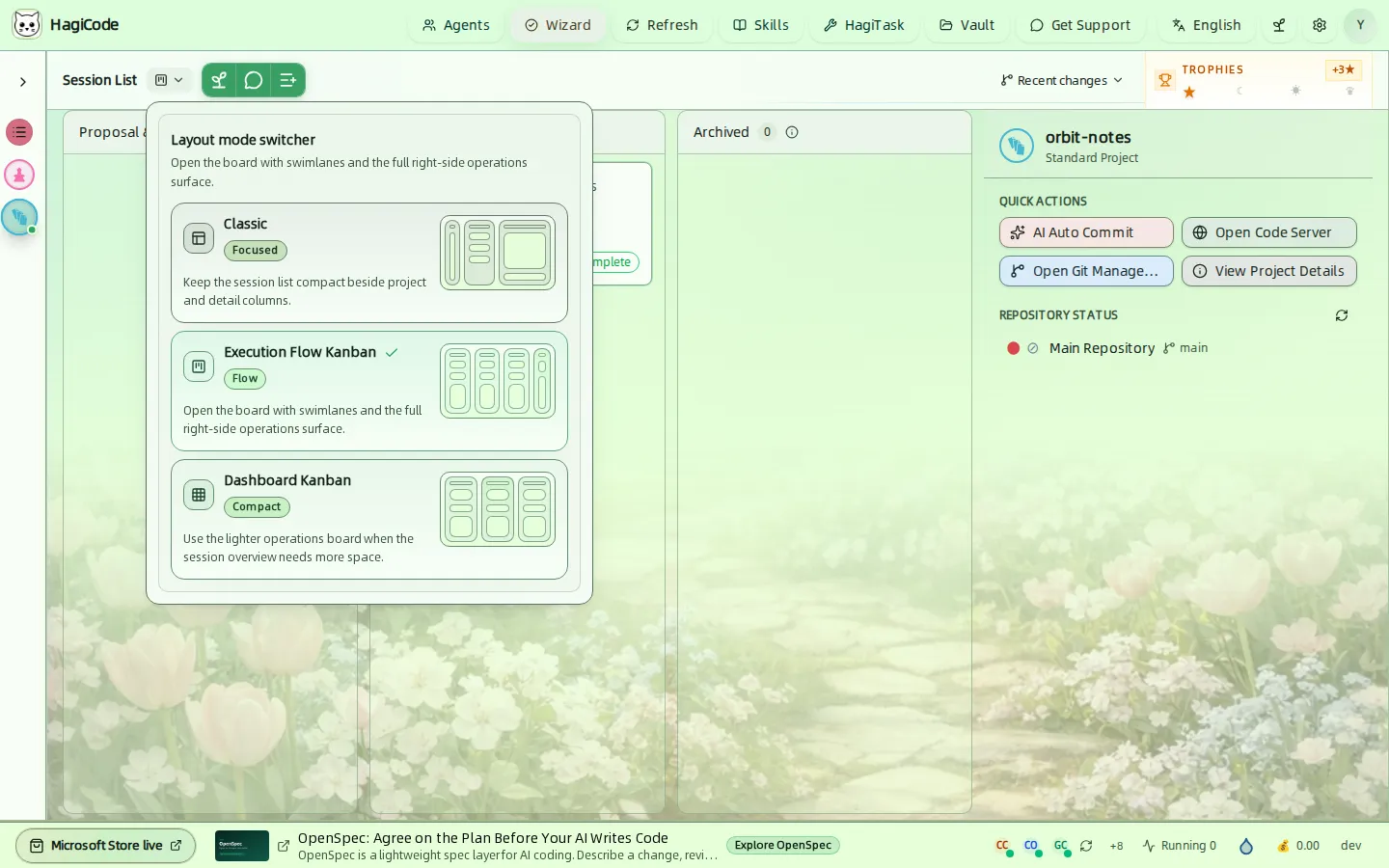The width and height of the screenshot is (1389, 868).
Task: Select the Main Repository row
Action: tap(1178, 348)
